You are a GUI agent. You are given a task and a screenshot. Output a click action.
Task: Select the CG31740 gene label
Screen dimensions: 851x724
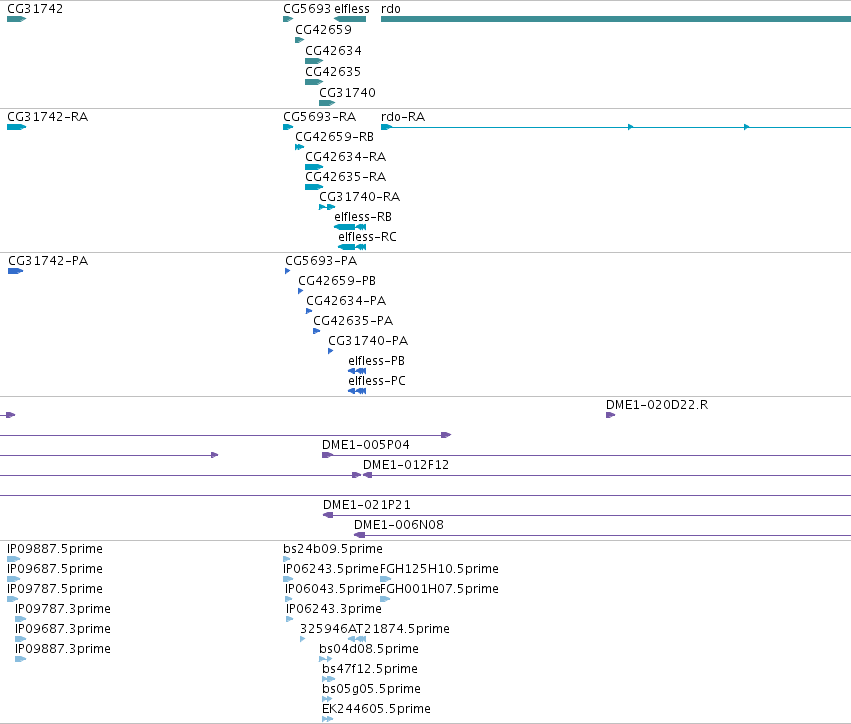pos(347,93)
